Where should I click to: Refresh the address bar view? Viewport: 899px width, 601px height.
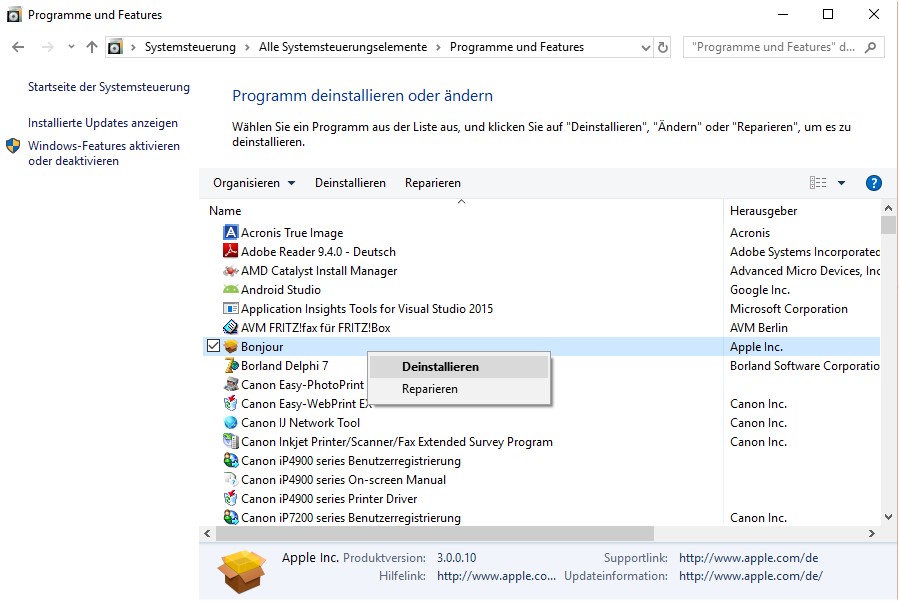coord(663,47)
